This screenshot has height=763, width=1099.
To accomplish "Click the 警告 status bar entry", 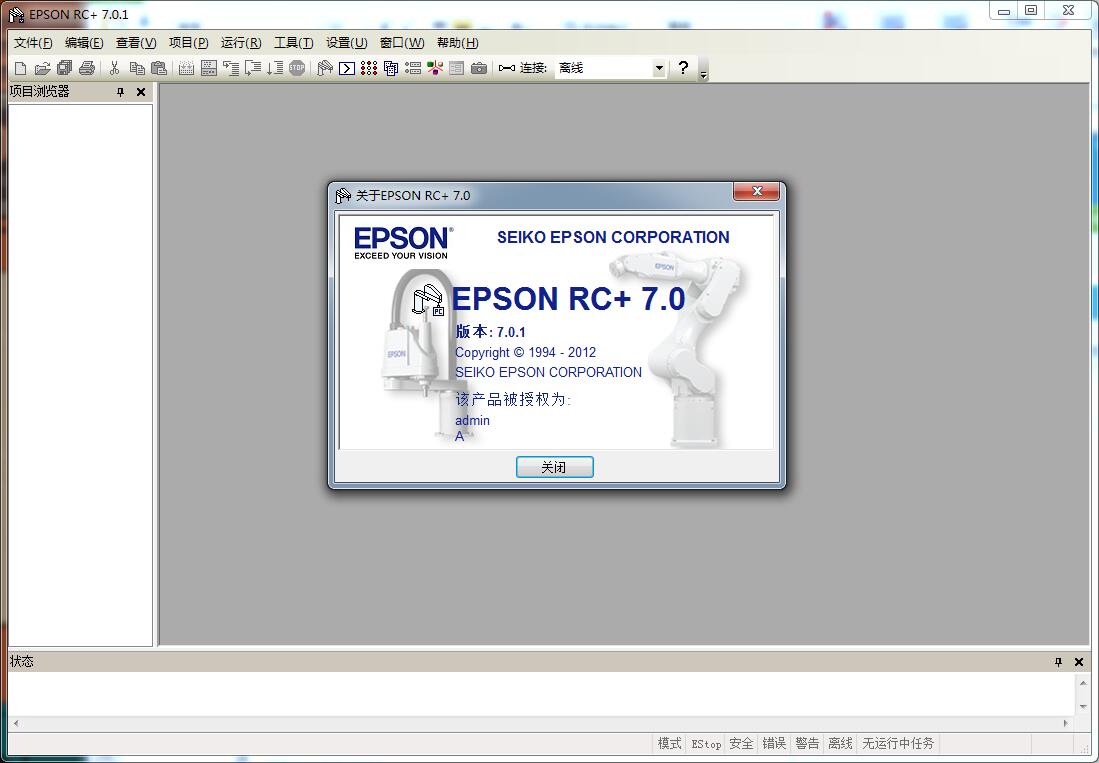I will (807, 743).
